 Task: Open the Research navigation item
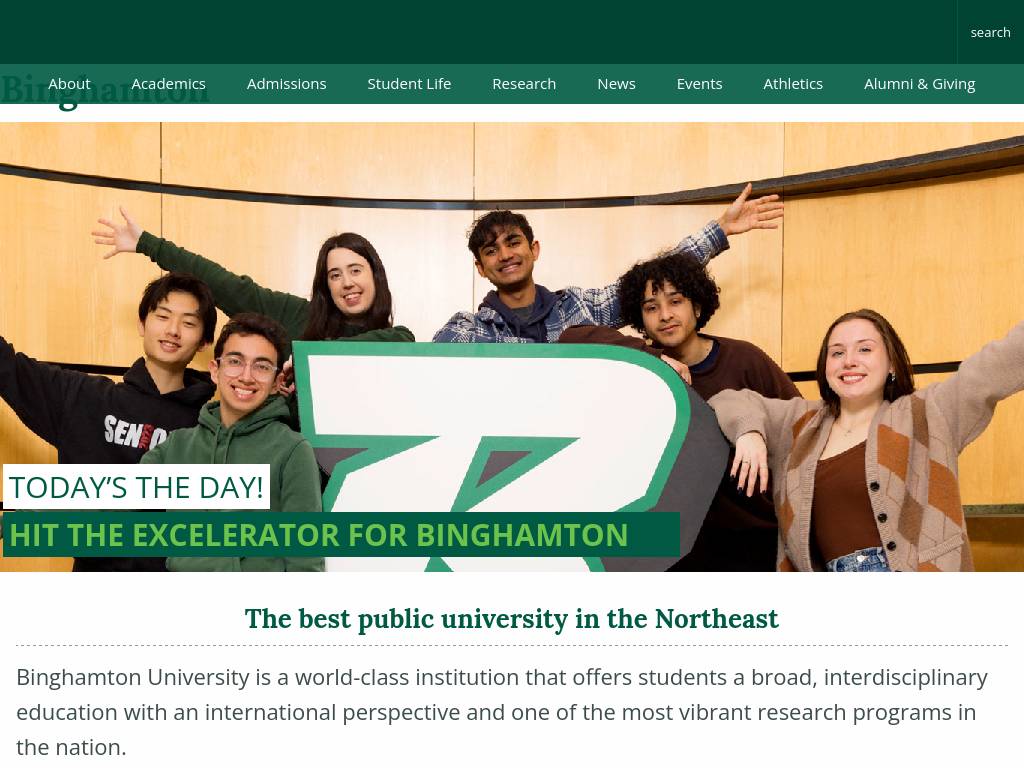(524, 84)
